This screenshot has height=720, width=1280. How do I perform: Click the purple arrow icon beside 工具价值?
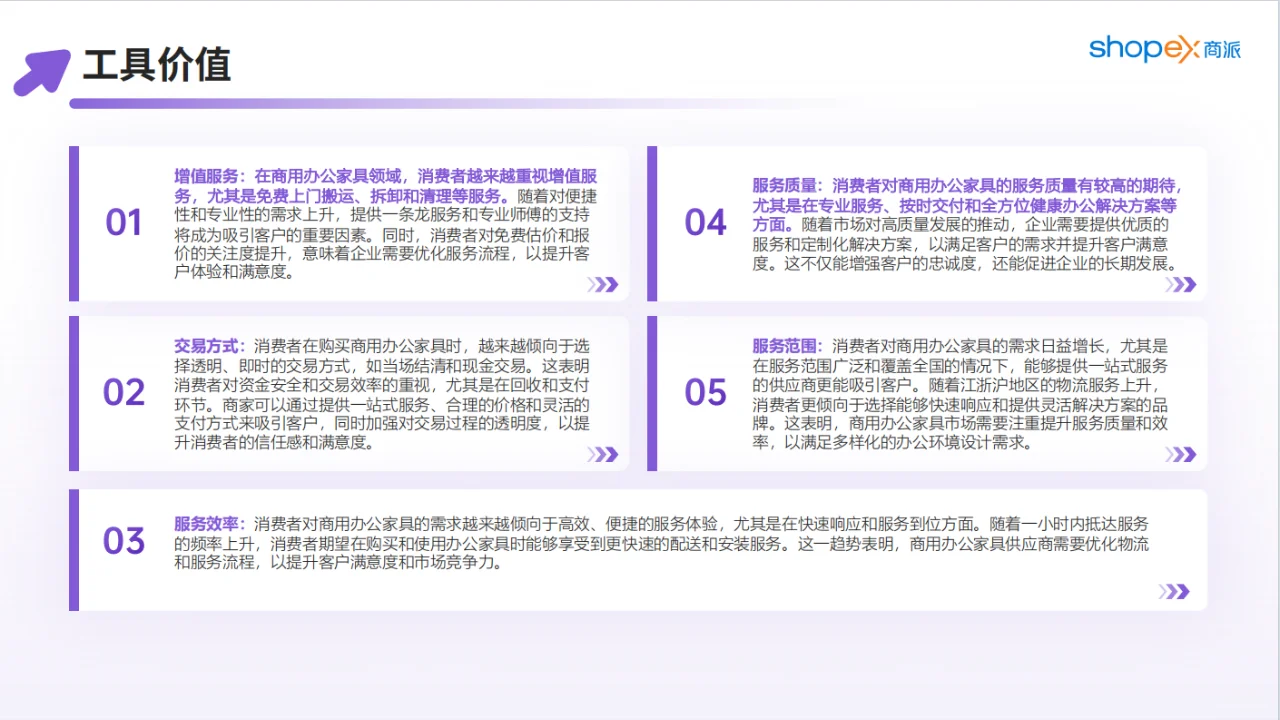42,72
